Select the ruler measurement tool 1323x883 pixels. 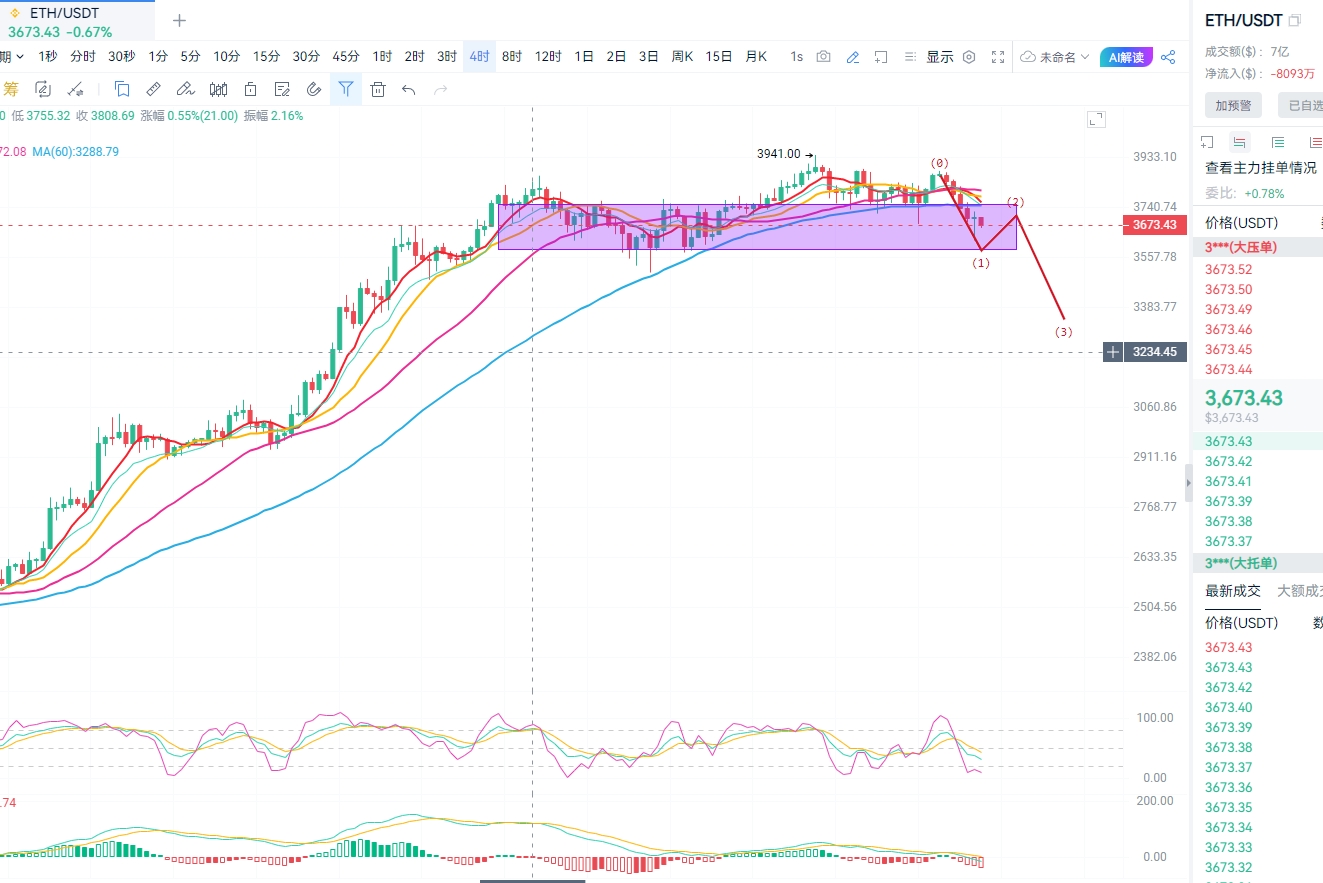coord(153,89)
